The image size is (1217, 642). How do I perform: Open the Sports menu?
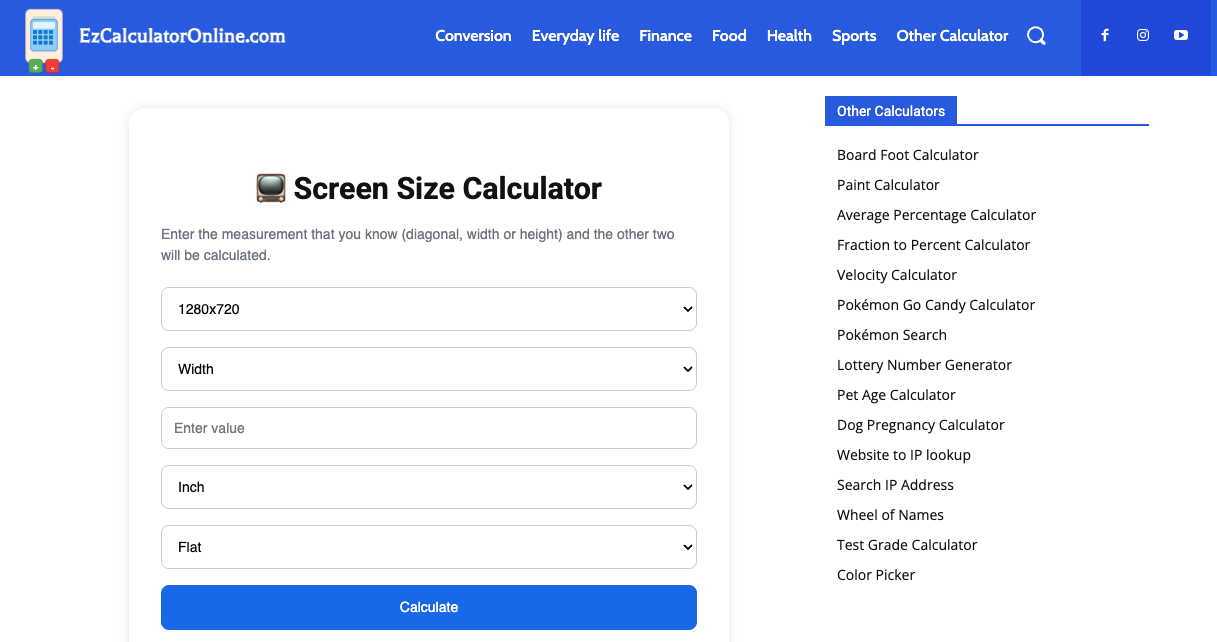853,35
